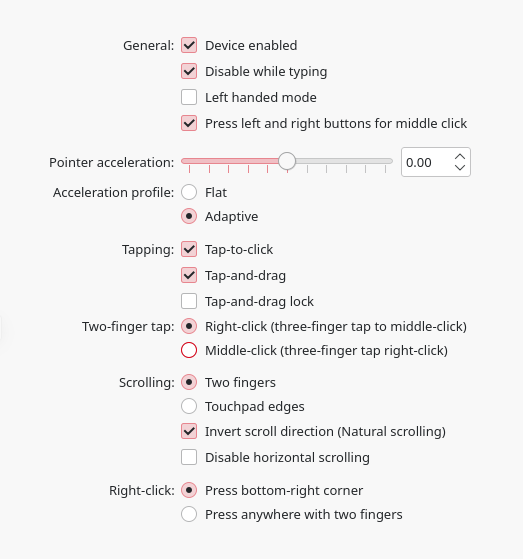Decrease pointer acceleration with down arrow
523x559 pixels.
[x=460, y=167]
